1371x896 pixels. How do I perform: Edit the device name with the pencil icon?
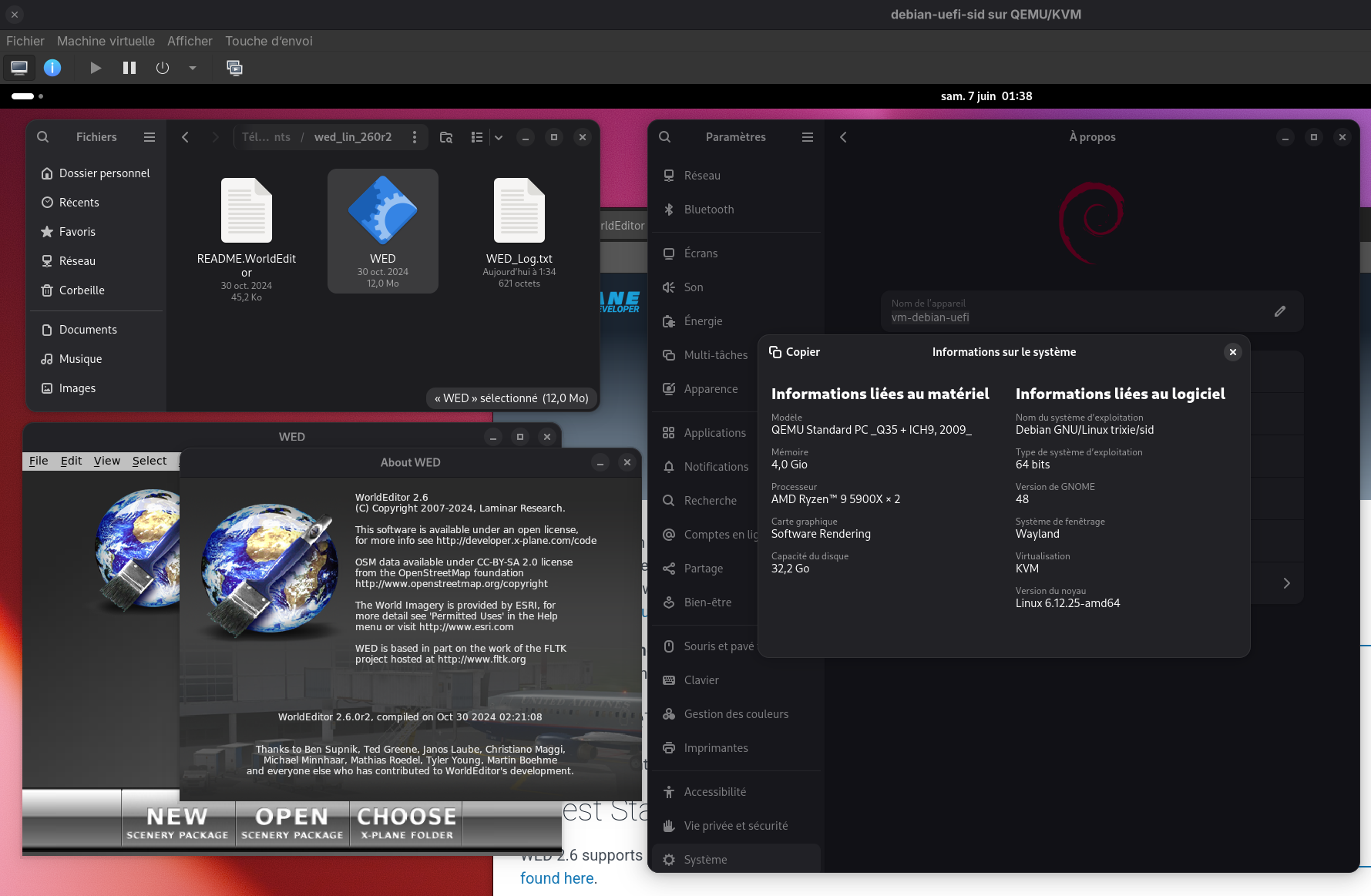tap(1280, 311)
